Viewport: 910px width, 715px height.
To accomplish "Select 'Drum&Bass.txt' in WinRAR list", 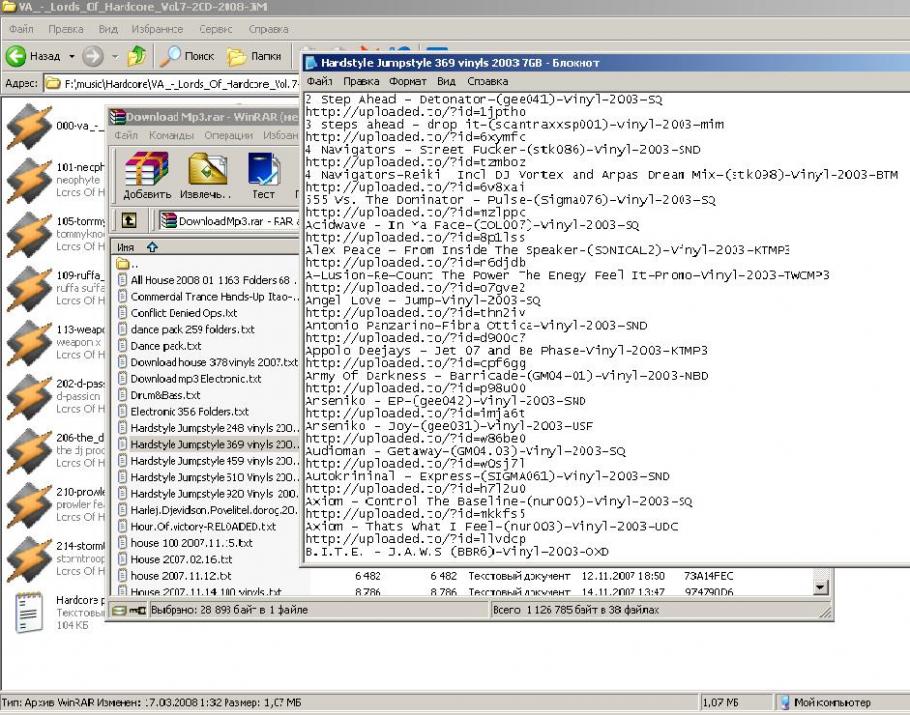I will tap(159, 395).
